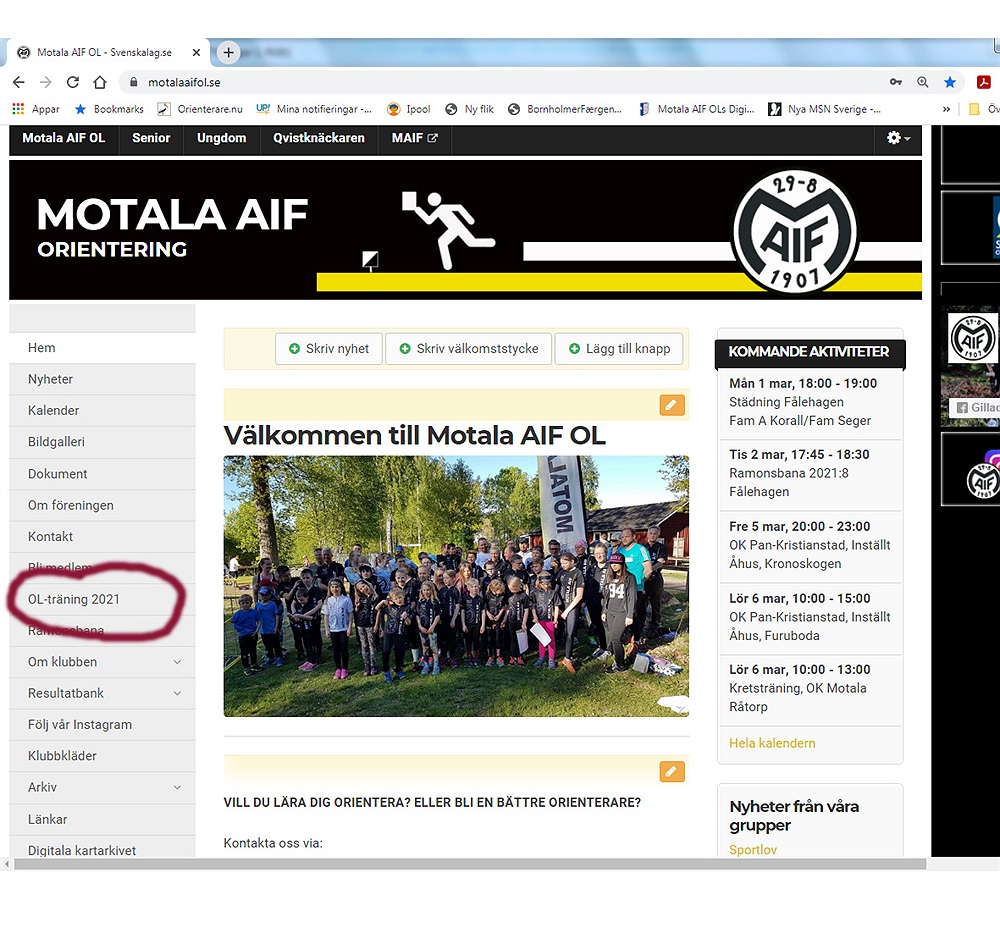The width and height of the screenshot is (1000, 933).
Task: Open the team group photo
Action: (456, 586)
